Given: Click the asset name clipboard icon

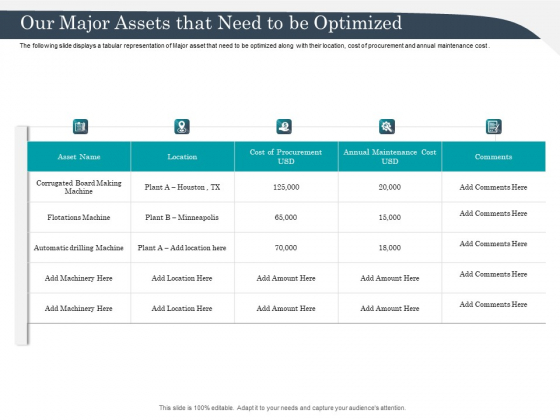Looking at the screenshot, I should point(80,126).
